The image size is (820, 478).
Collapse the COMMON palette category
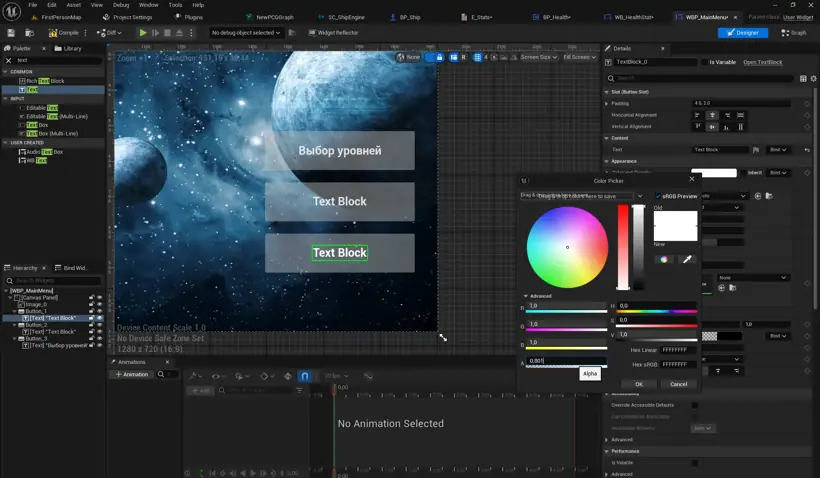point(5,72)
